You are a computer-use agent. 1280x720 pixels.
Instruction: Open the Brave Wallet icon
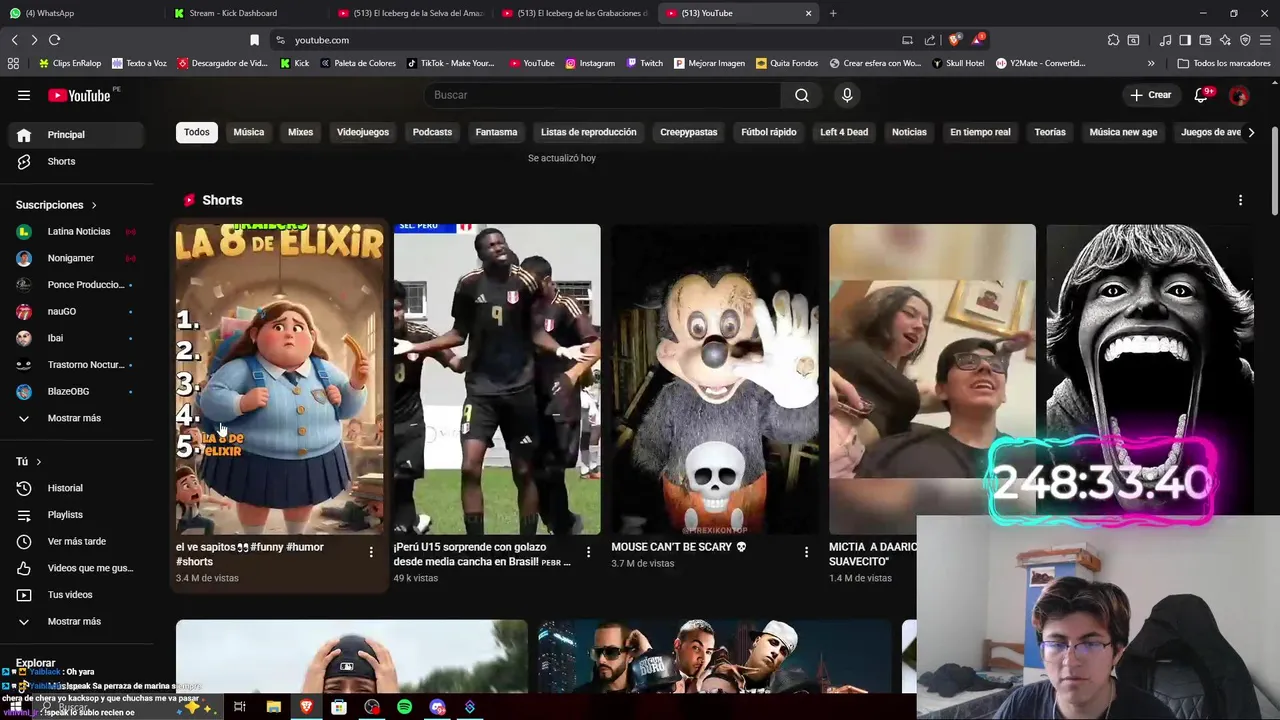point(1205,40)
